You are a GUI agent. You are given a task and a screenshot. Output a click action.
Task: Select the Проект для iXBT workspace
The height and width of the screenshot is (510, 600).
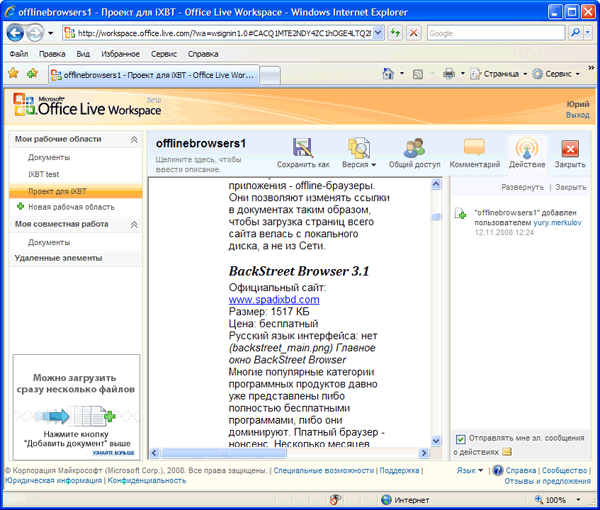pyautogui.click(x=76, y=191)
